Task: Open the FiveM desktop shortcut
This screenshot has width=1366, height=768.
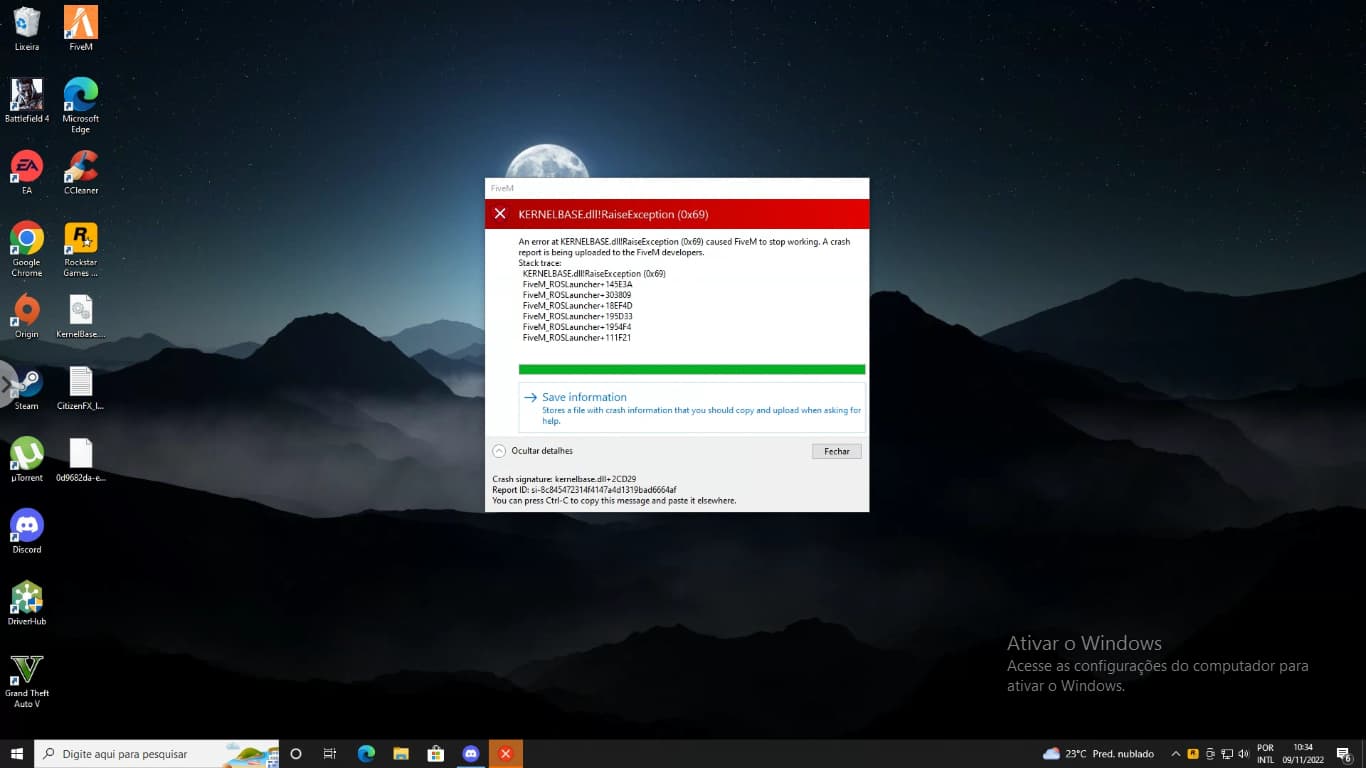Action: click(x=80, y=20)
